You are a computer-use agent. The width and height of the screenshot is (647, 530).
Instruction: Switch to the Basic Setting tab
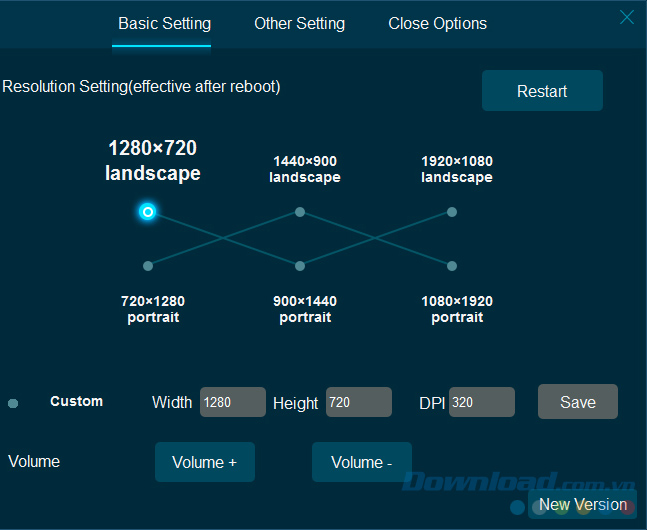[x=164, y=23]
